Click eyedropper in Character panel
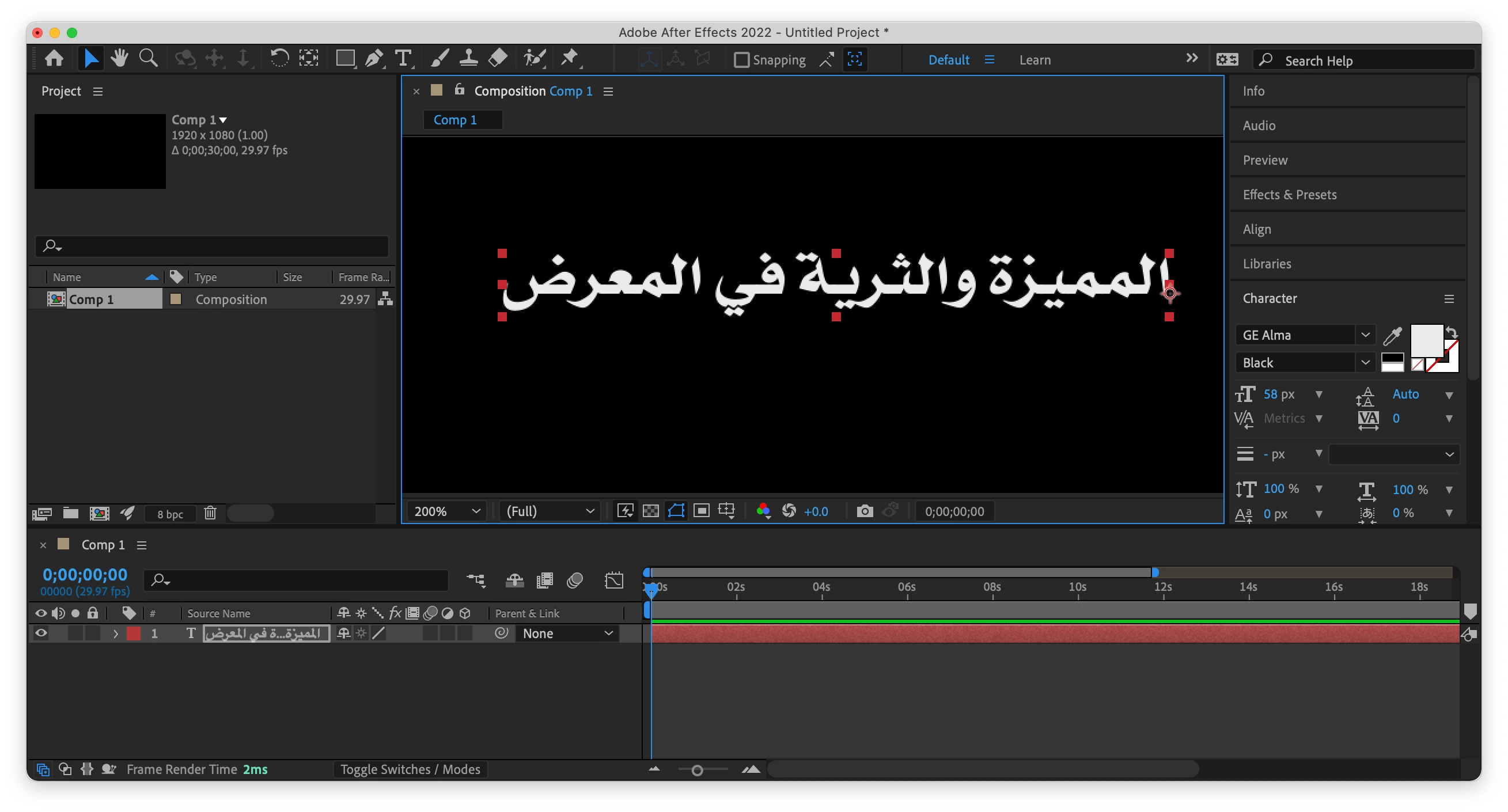This screenshot has height=812, width=1508. [1392, 336]
